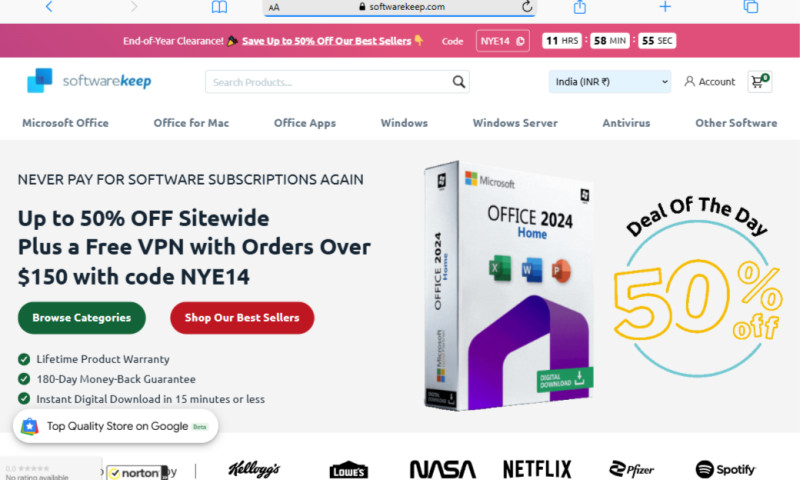Show all open tabs overview
The image size is (800, 480).
(751, 7)
